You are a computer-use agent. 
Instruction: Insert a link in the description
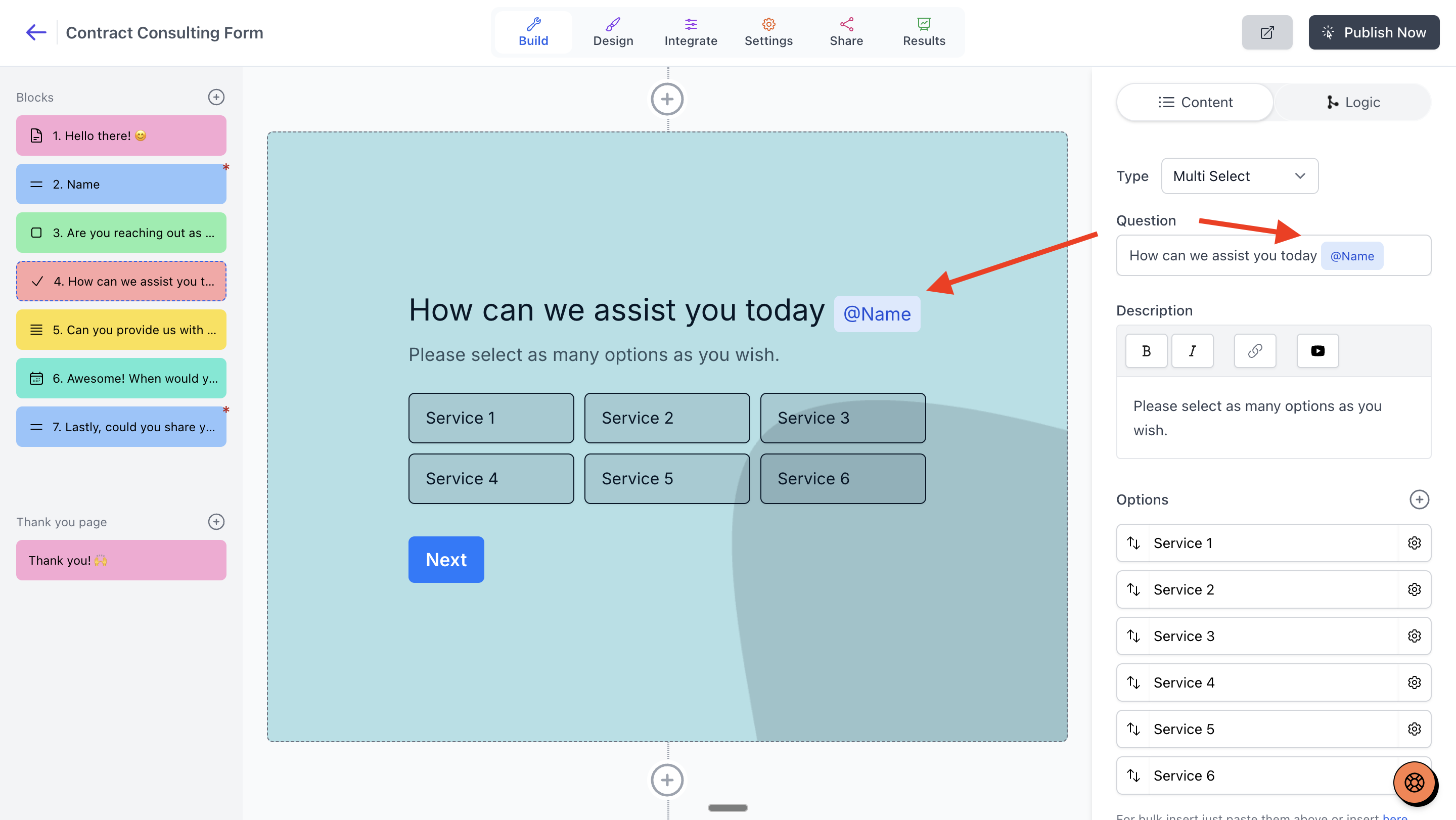click(x=1255, y=351)
